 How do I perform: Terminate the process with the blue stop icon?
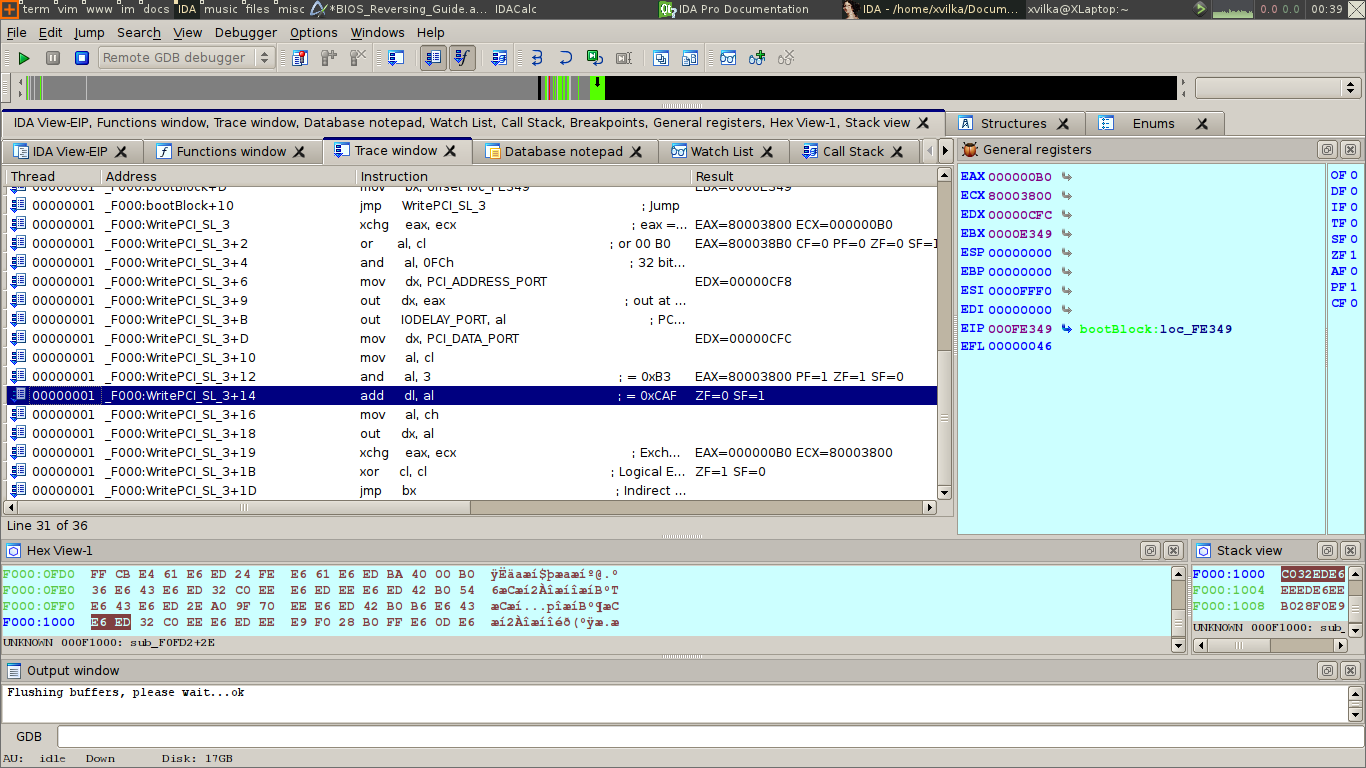pos(82,58)
